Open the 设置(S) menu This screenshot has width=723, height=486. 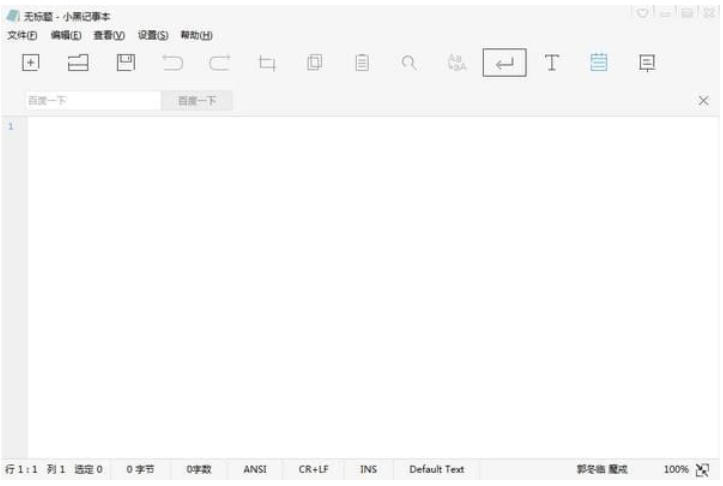click(152, 35)
